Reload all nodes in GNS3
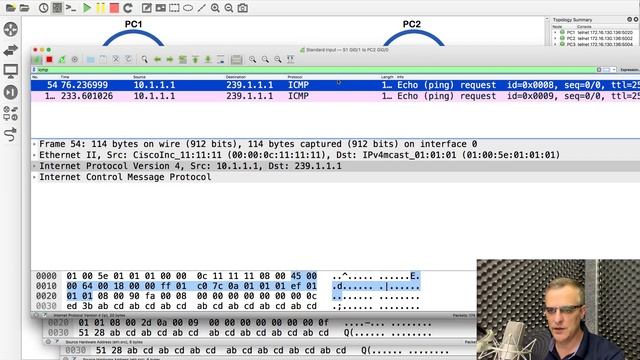The image size is (640, 360). [128, 8]
